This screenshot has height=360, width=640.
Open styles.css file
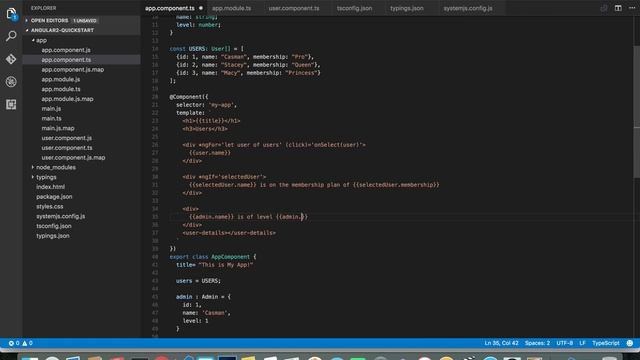49,207
